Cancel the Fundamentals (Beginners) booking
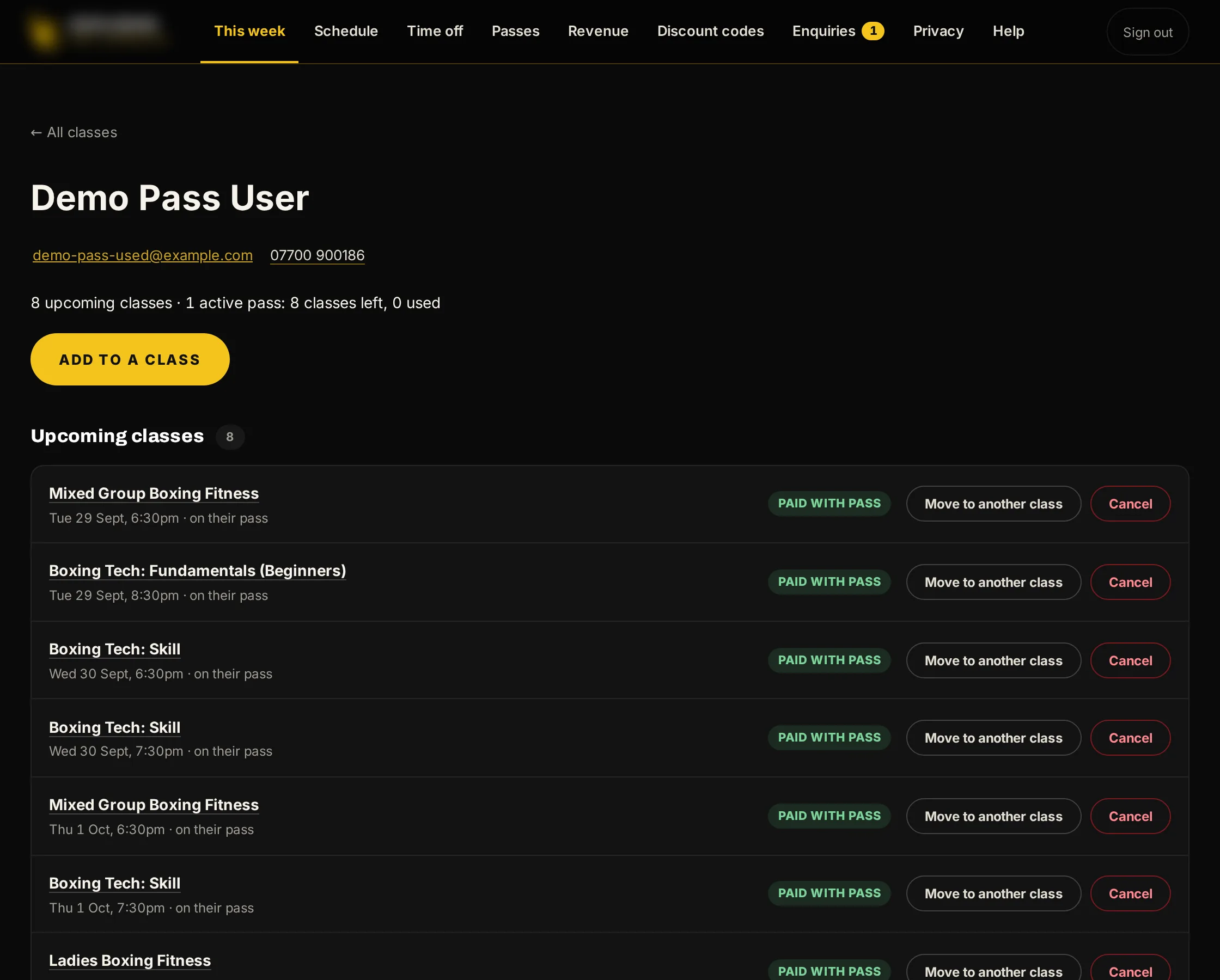Image resolution: width=1220 pixels, height=980 pixels. 1130,582
